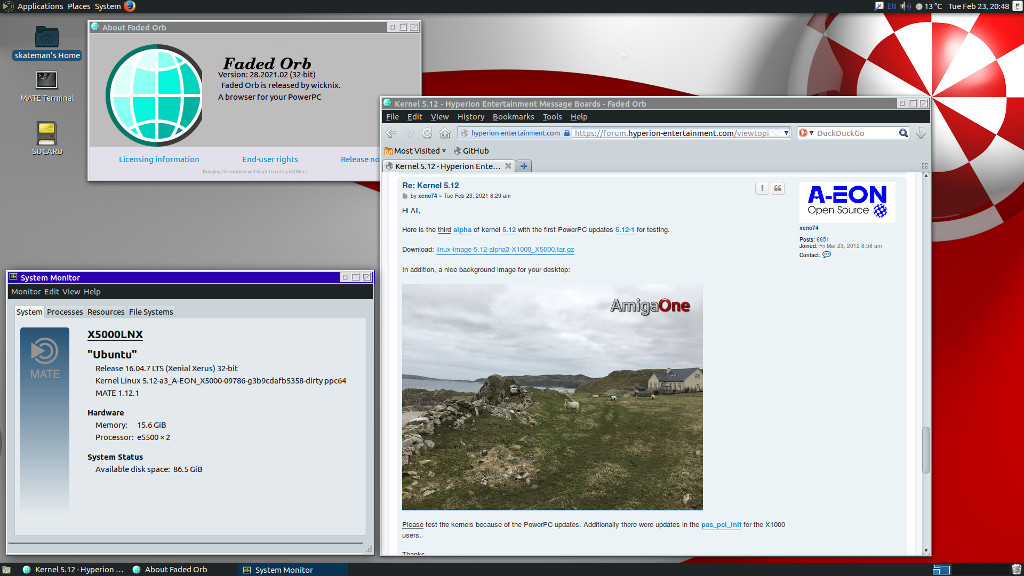Click the Firefox launcher in top panel
This screenshot has width=1024, height=576.
coord(129,6)
